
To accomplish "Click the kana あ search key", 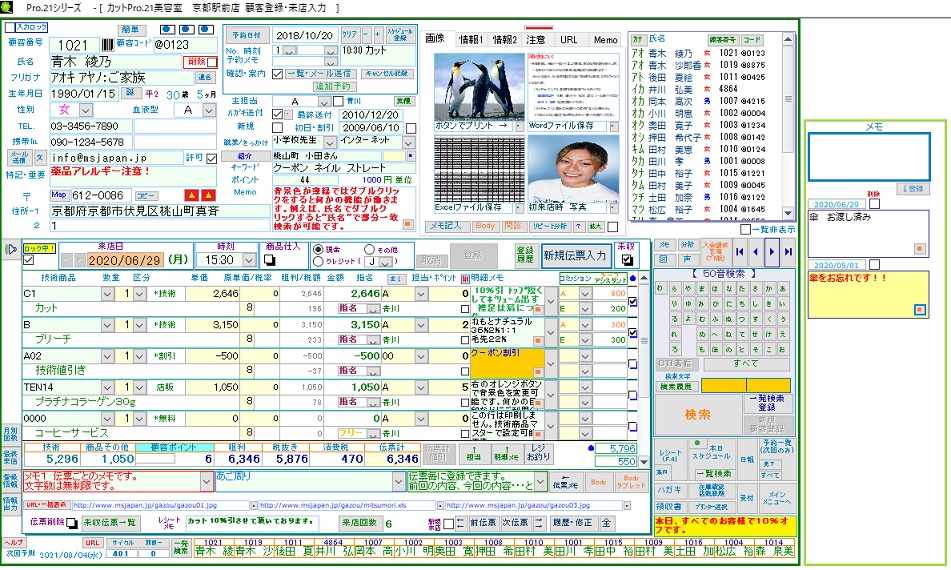I will click(x=784, y=289).
